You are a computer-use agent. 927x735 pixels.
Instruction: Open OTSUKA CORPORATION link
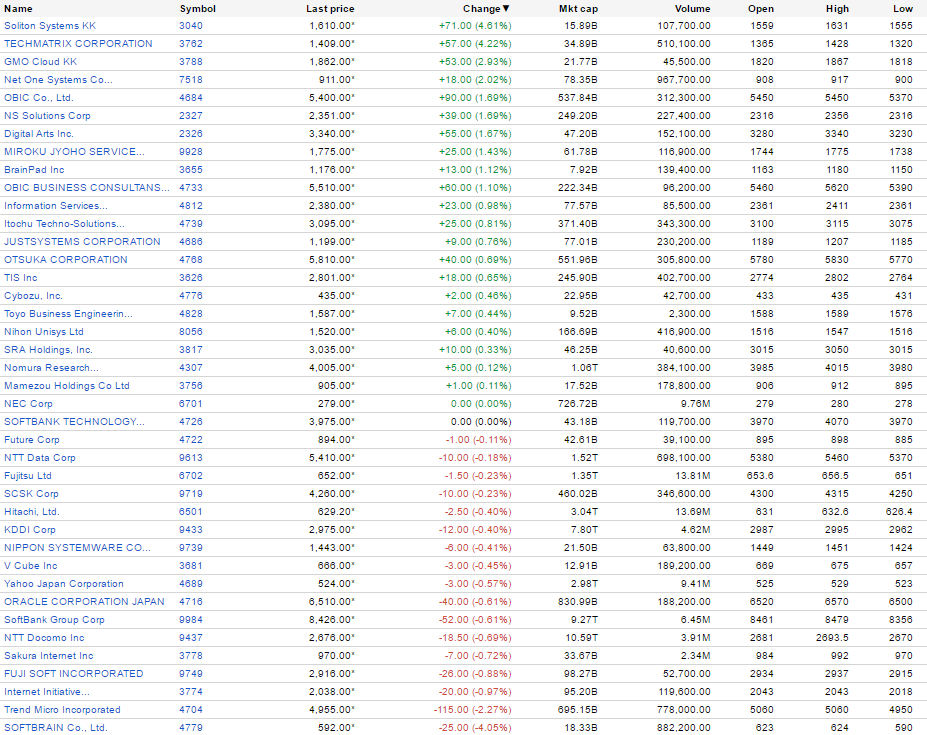66,260
